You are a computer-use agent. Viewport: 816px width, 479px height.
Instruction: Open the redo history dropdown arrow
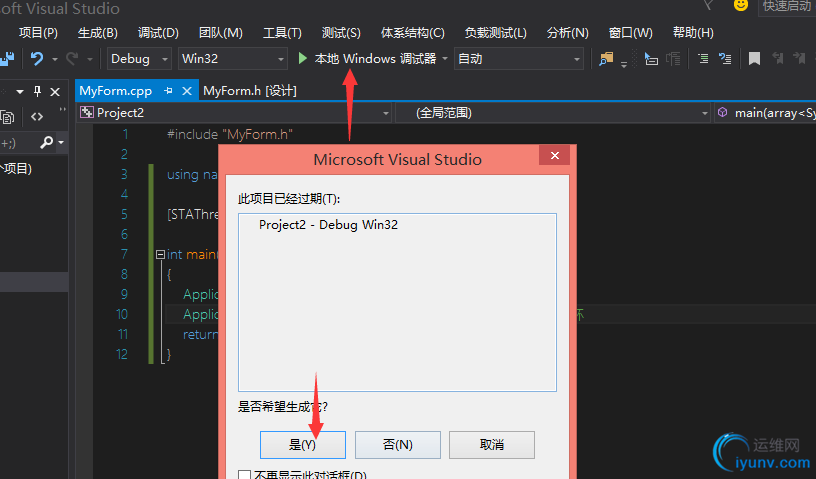pyautogui.click(x=90, y=59)
